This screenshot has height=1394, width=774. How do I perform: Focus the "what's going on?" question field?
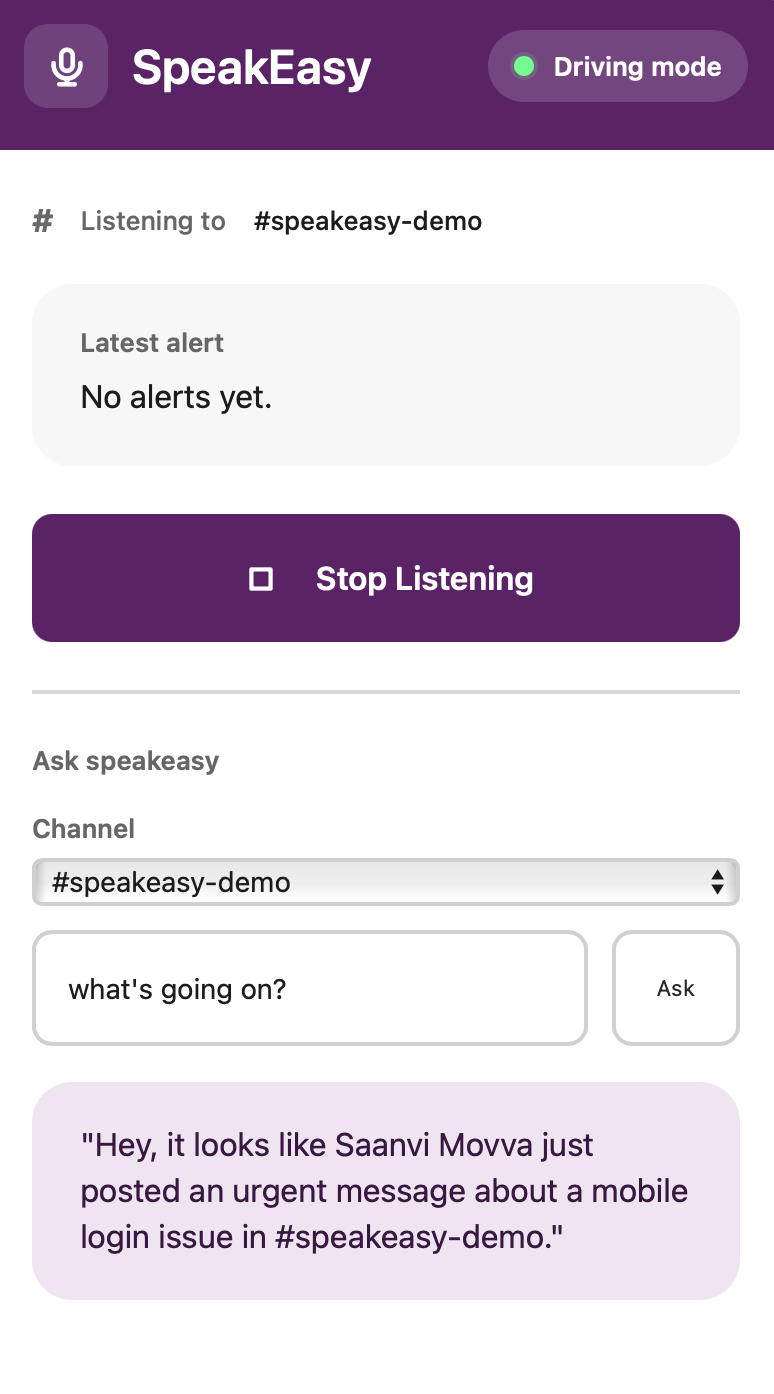(310, 988)
